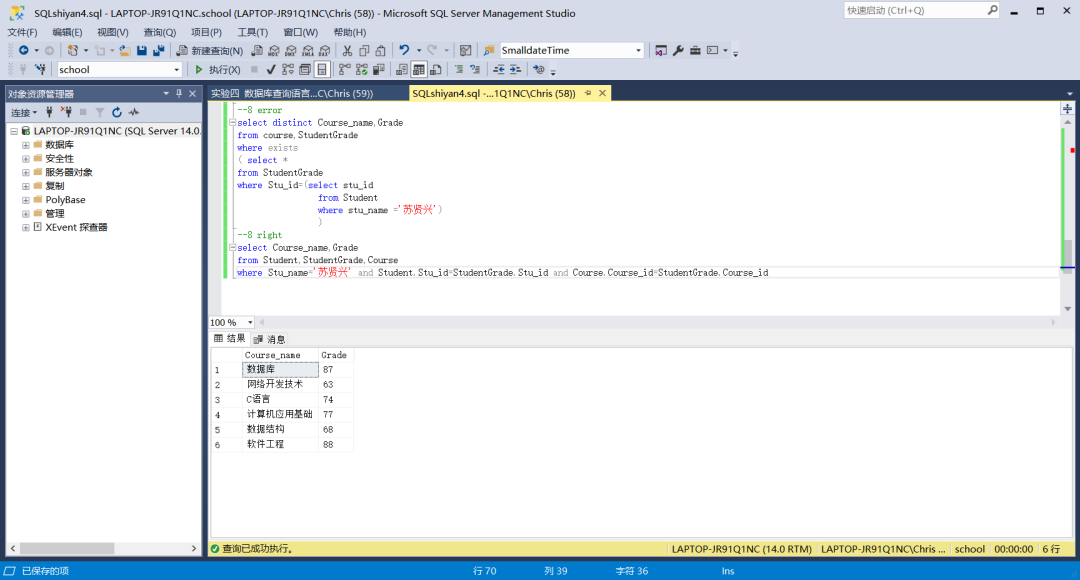Image resolution: width=1080 pixels, height=580 pixels.
Task: Expand the PolyBase node
Action: [25, 200]
